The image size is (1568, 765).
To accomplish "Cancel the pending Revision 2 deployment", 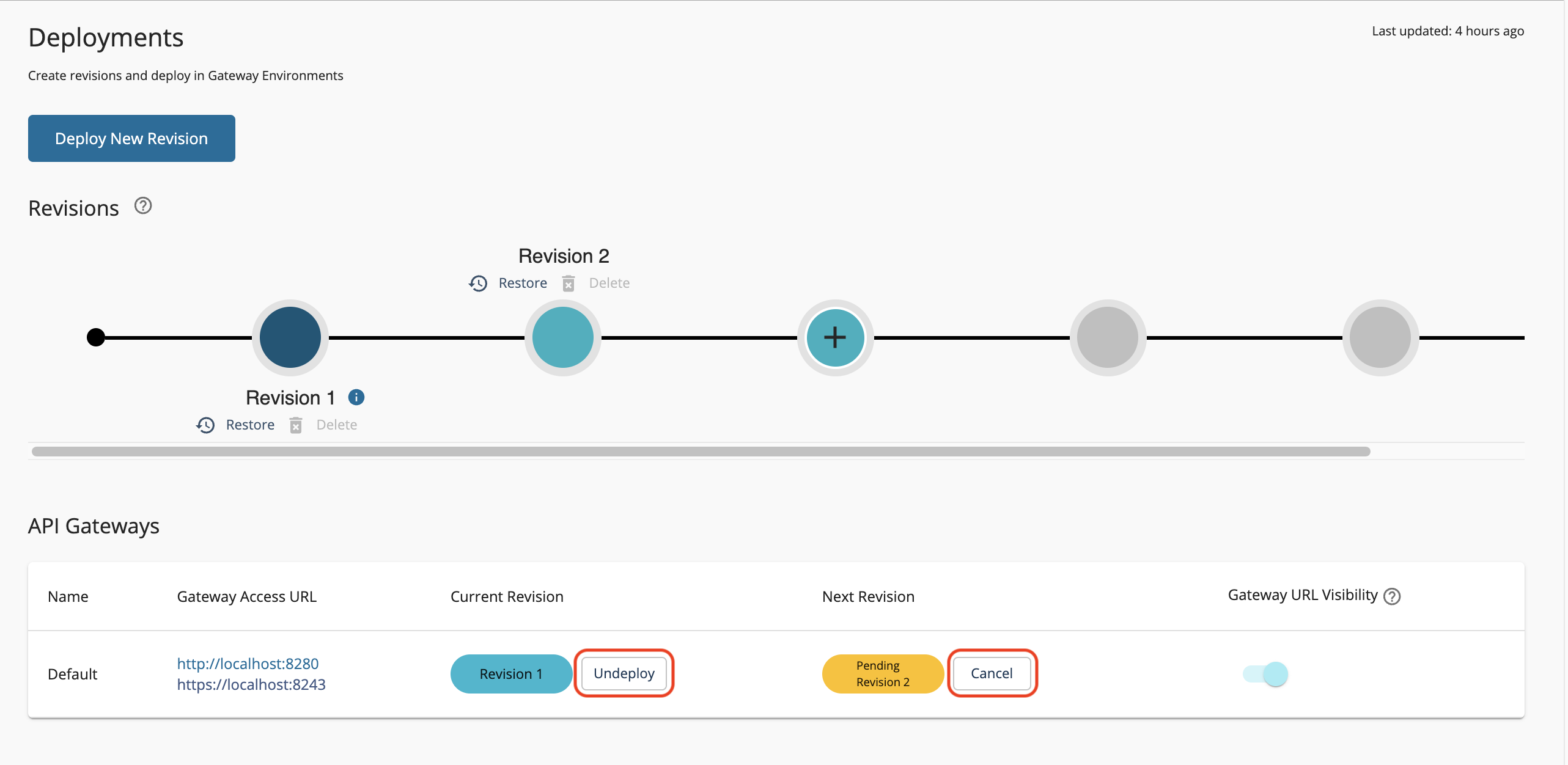I will [x=992, y=673].
